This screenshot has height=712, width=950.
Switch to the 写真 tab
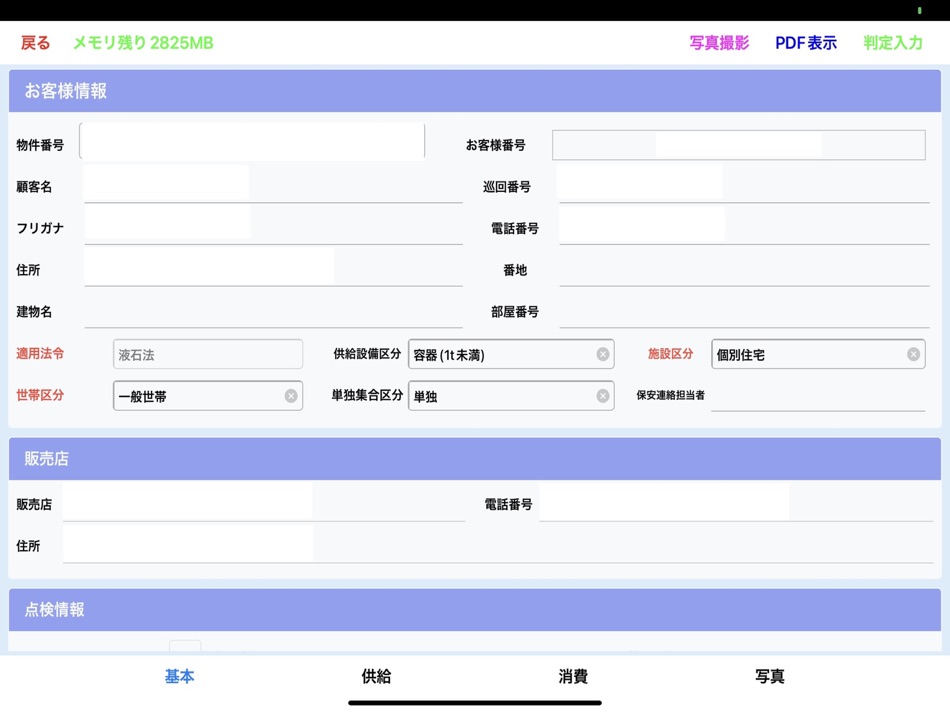(x=770, y=676)
